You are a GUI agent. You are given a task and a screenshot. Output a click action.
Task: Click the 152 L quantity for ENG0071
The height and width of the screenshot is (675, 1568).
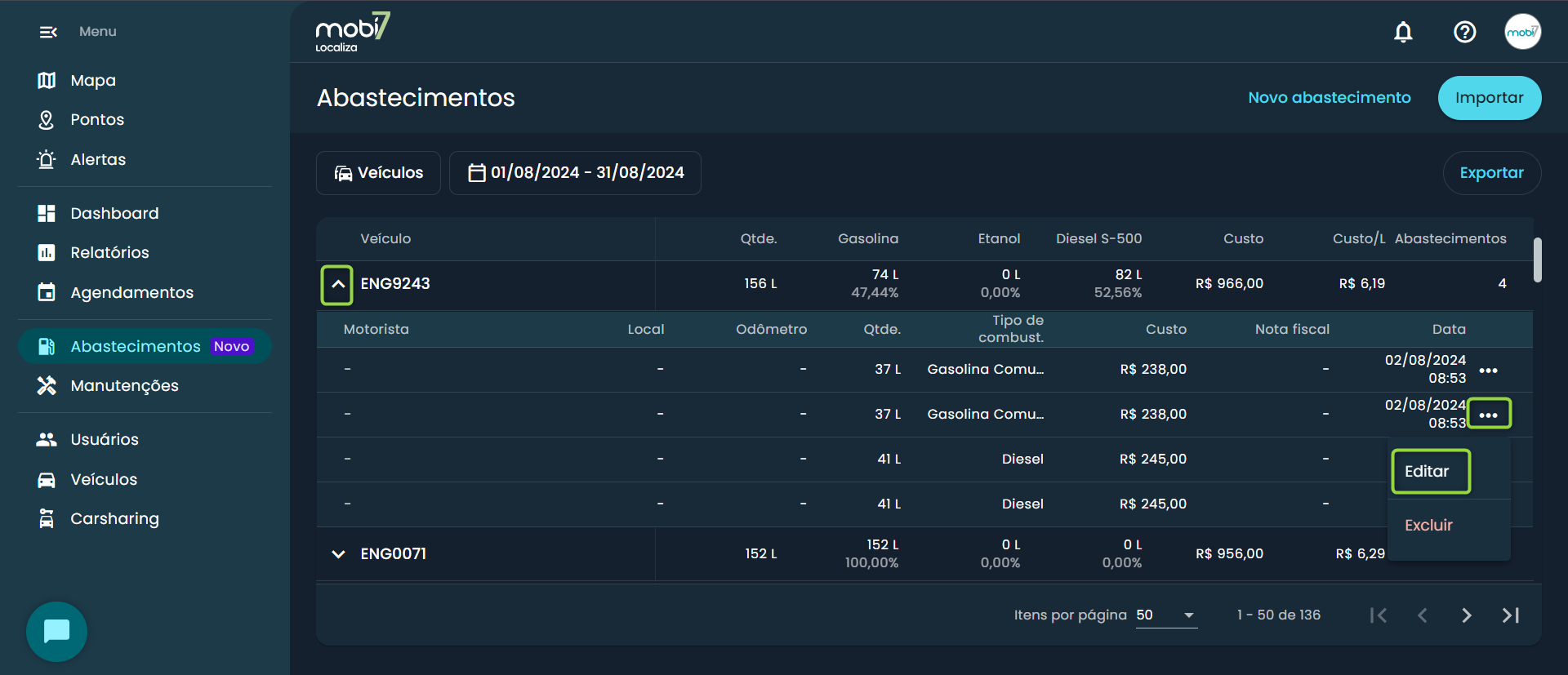761,554
